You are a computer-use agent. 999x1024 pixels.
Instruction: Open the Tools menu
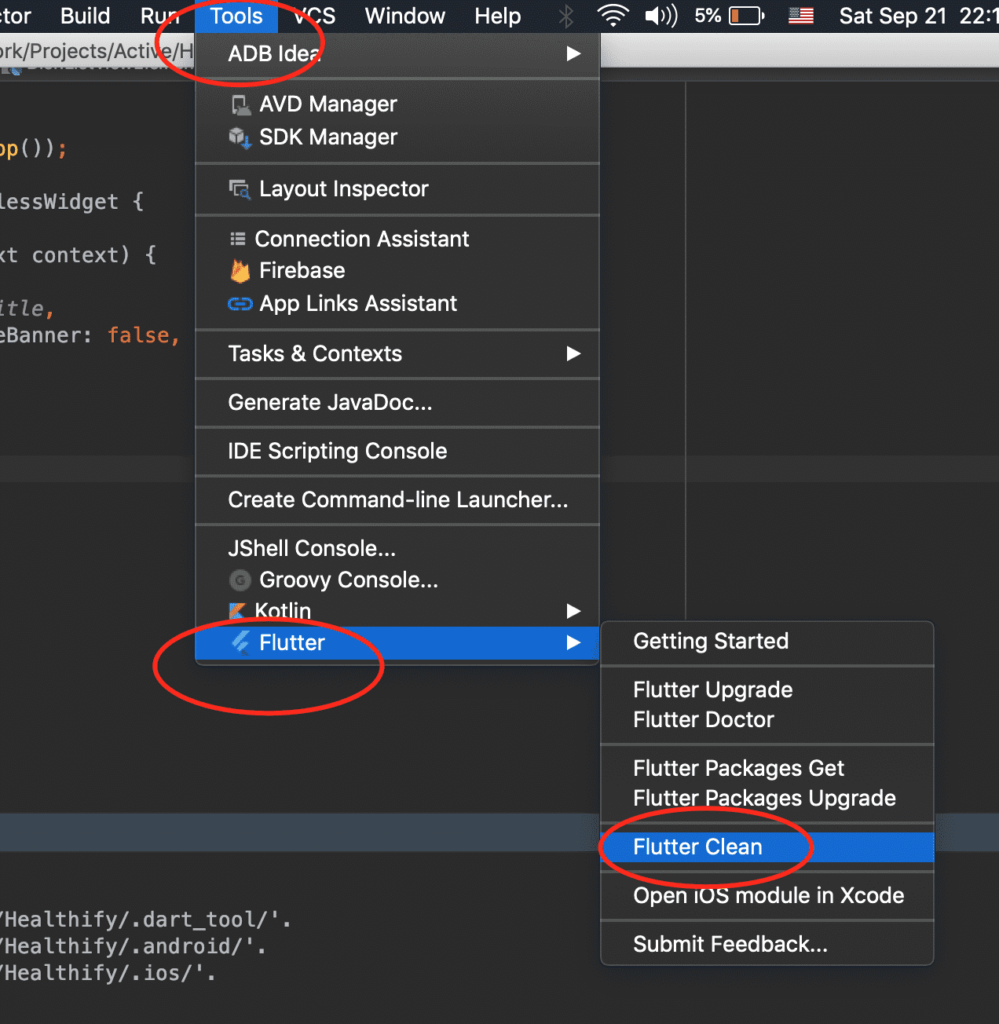pyautogui.click(x=236, y=16)
